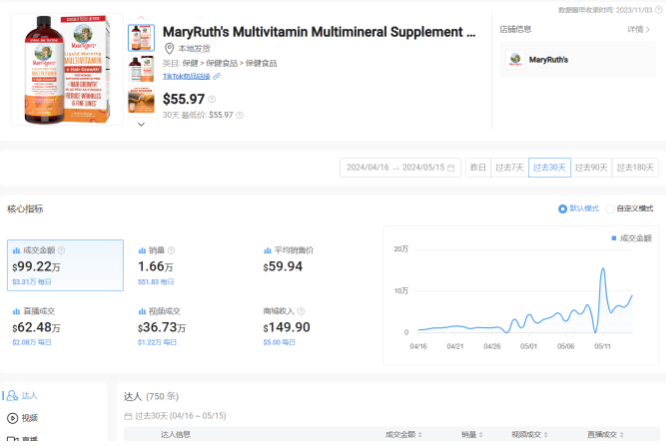Click the link icon beside TikTok商品链接
The width and height of the screenshot is (666, 446).
point(217,76)
